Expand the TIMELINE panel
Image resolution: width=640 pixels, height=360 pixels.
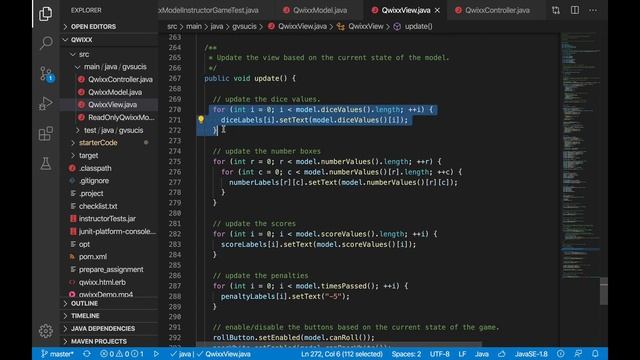(x=85, y=316)
